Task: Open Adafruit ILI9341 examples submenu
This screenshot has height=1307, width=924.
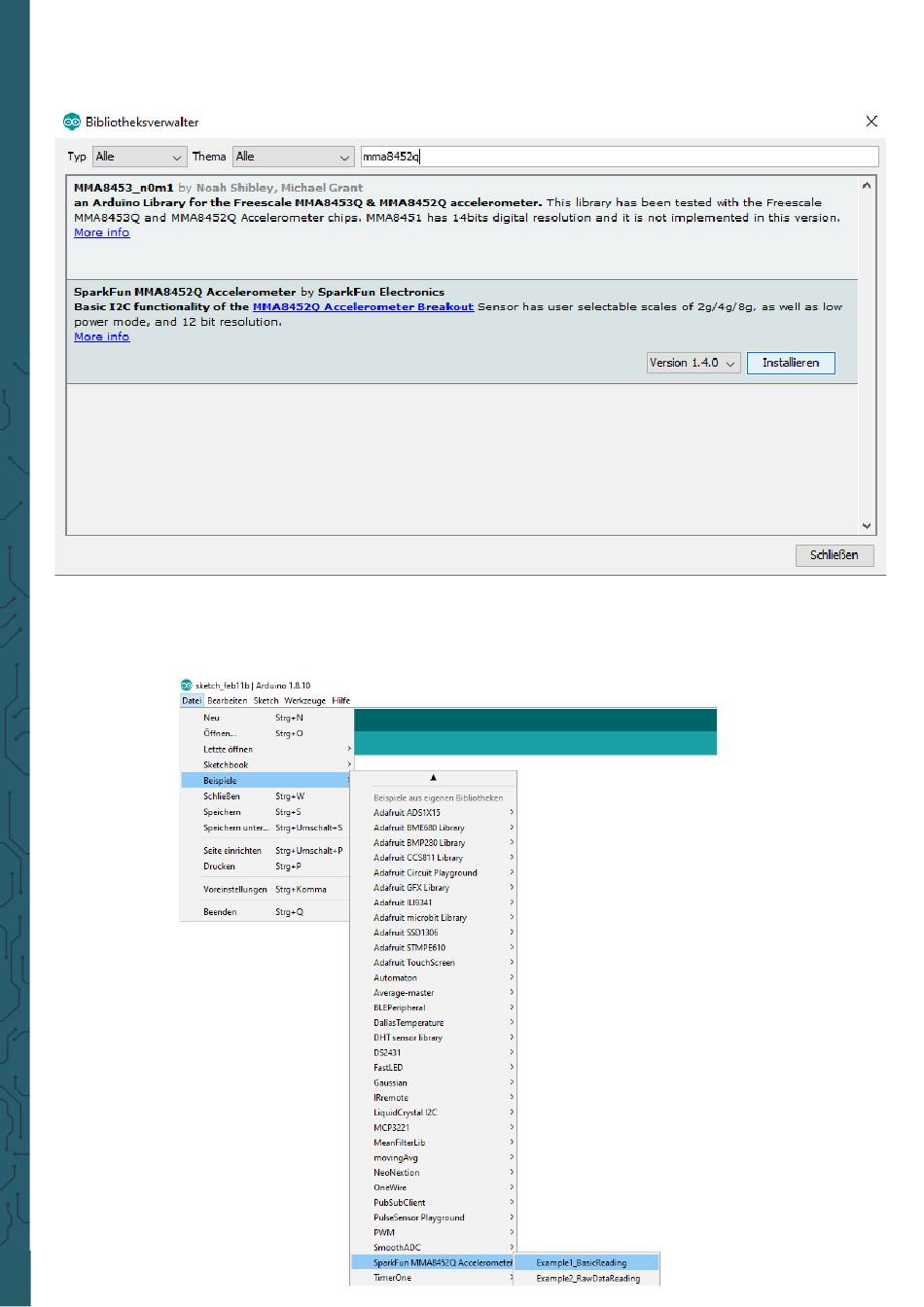Action: coord(434,903)
